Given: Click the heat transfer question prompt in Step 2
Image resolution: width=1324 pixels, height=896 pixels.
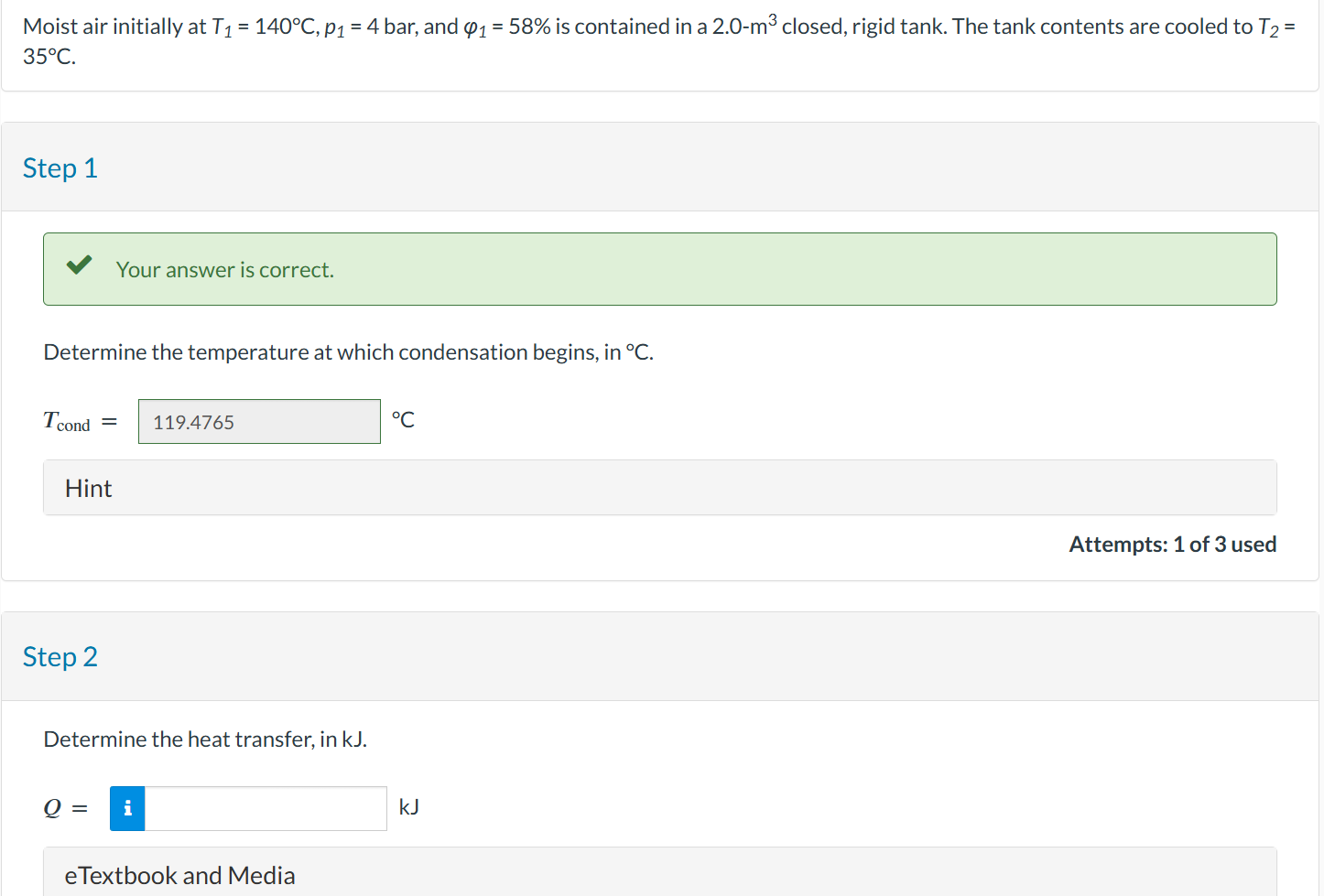Looking at the screenshot, I should tap(206, 739).
